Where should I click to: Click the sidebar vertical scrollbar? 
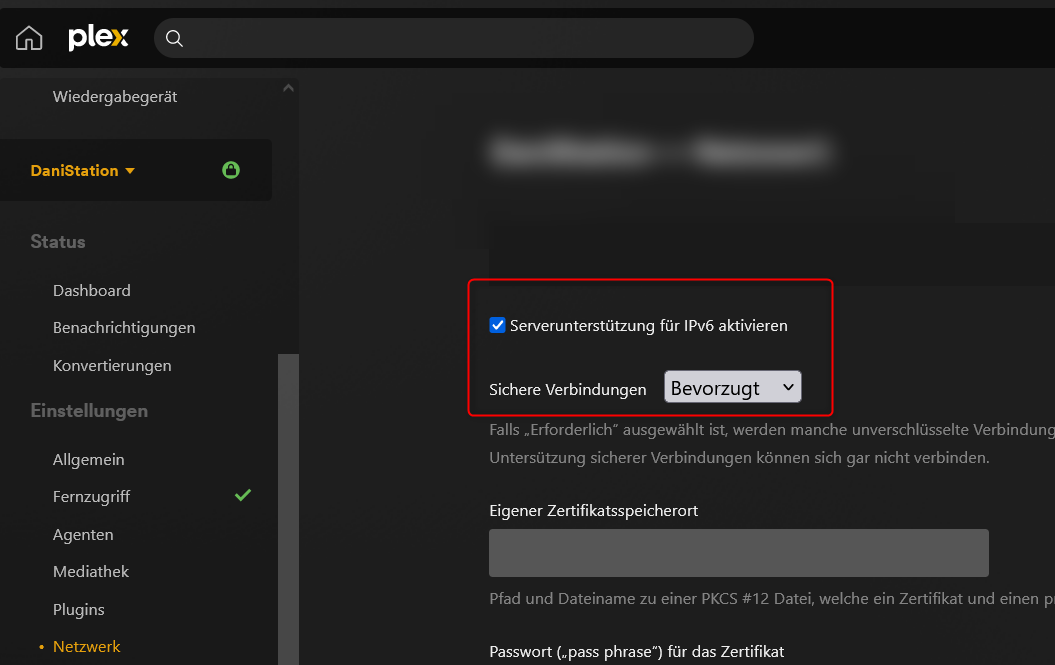click(288, 500)
